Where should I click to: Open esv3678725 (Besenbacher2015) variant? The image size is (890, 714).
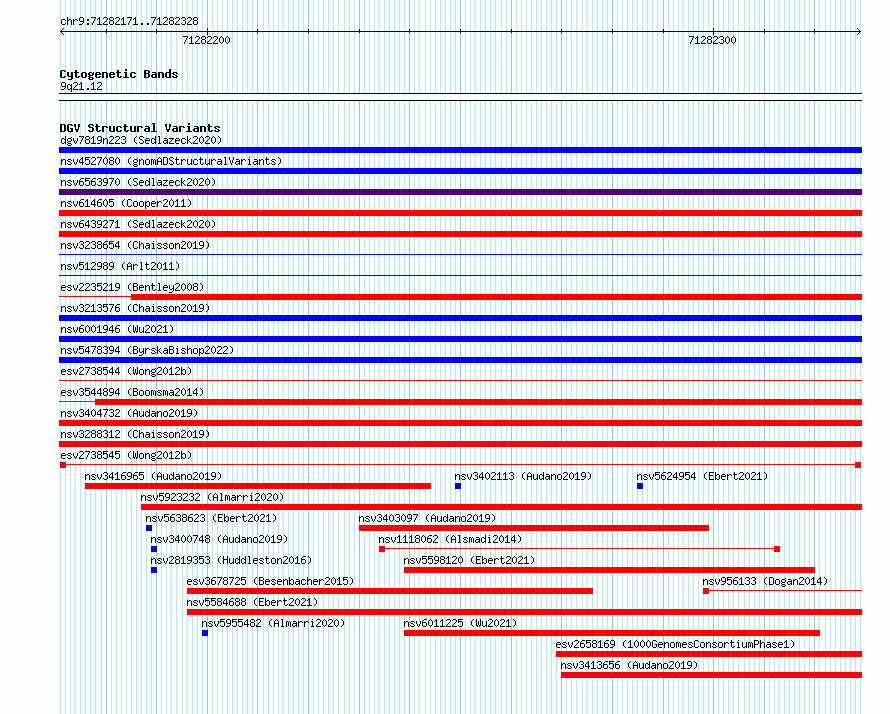tap(270, 581)
